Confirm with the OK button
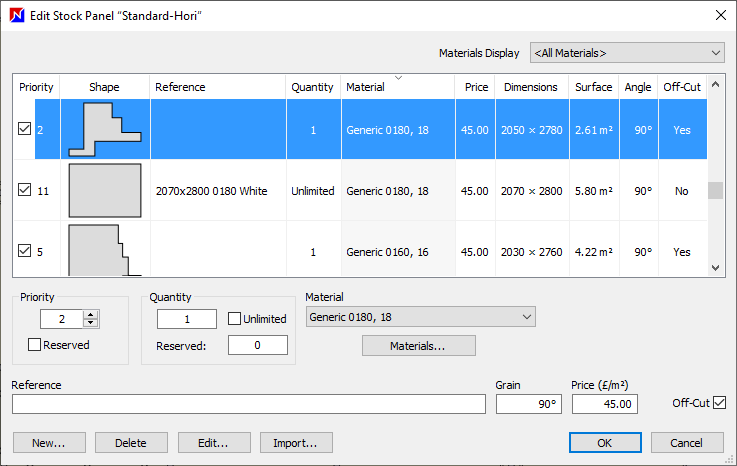Screen dimensions: 737x466 pos(605,442)
